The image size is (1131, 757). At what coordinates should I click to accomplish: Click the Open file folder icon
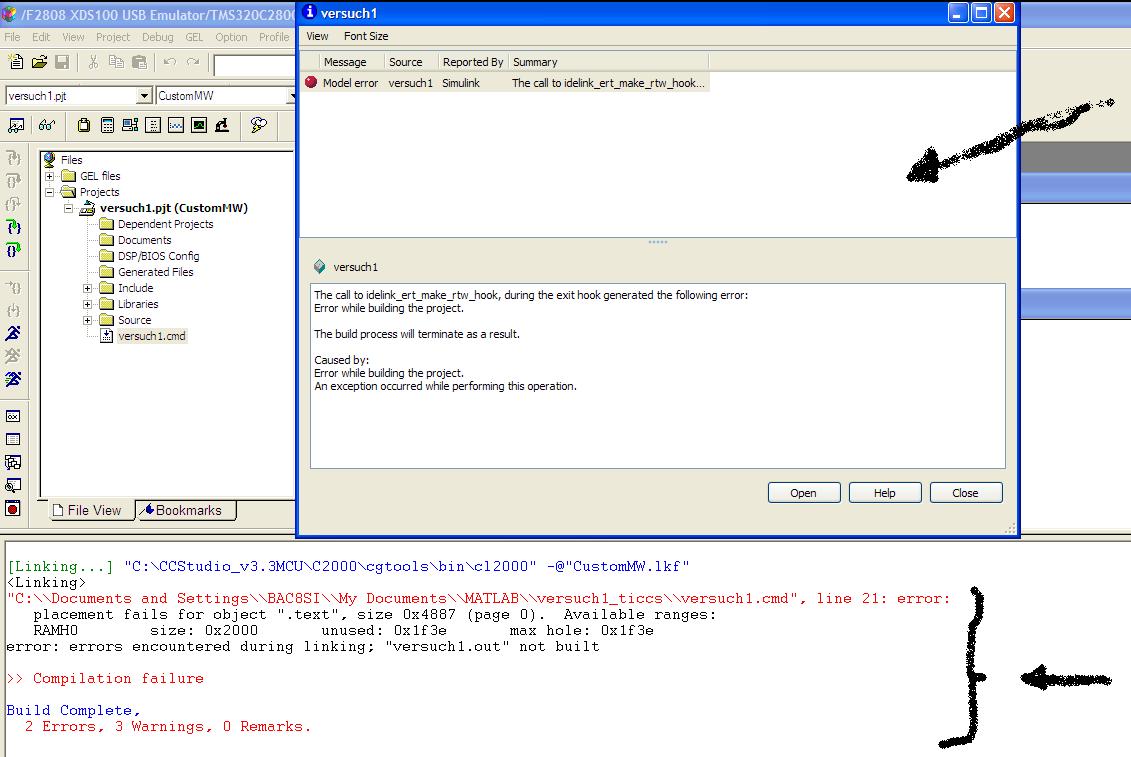[39, 62]
